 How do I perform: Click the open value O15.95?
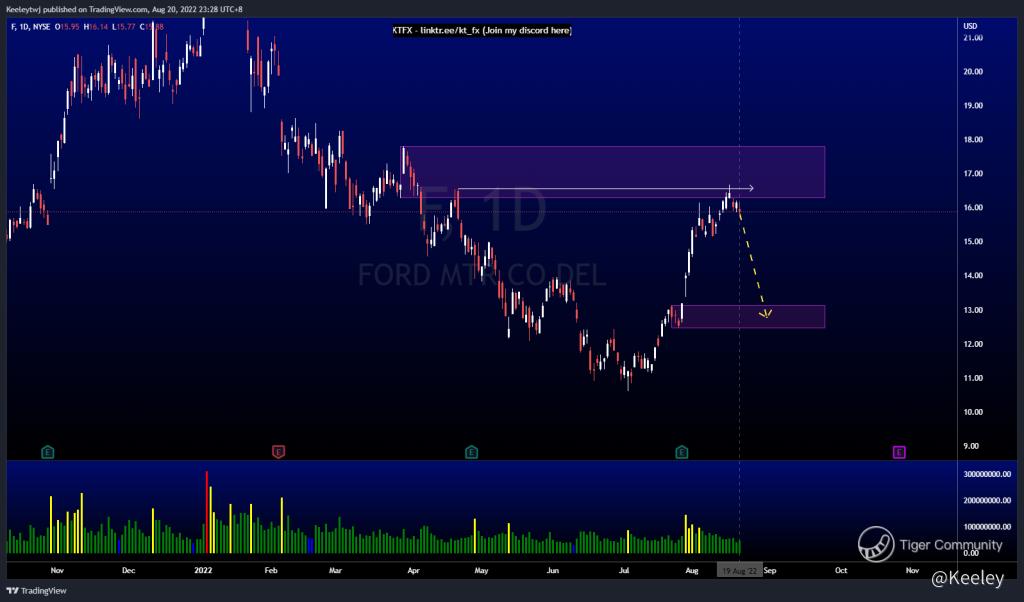pyautogui.click(x=67, y=27)
